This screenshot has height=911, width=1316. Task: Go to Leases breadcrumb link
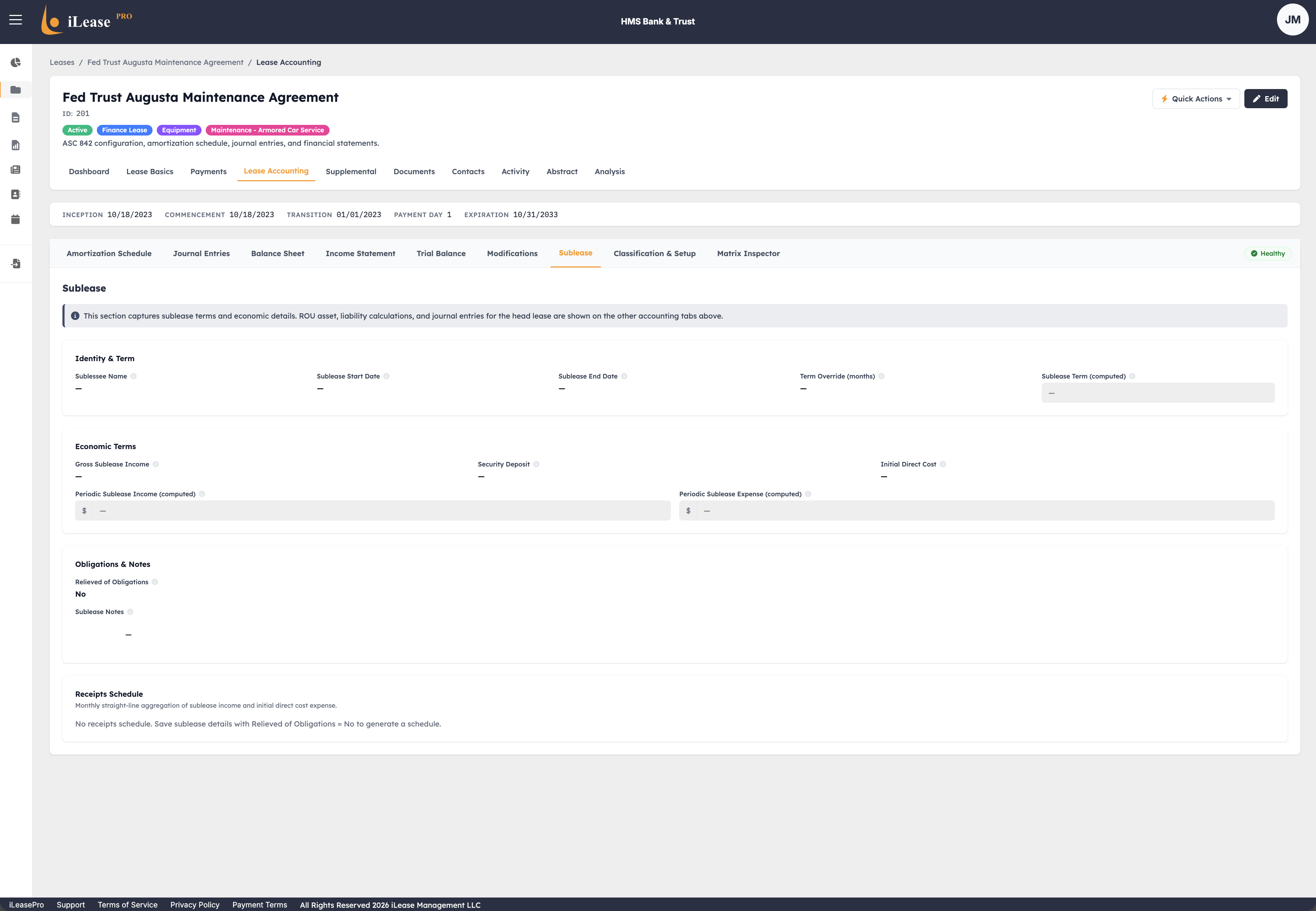(62, 62)
